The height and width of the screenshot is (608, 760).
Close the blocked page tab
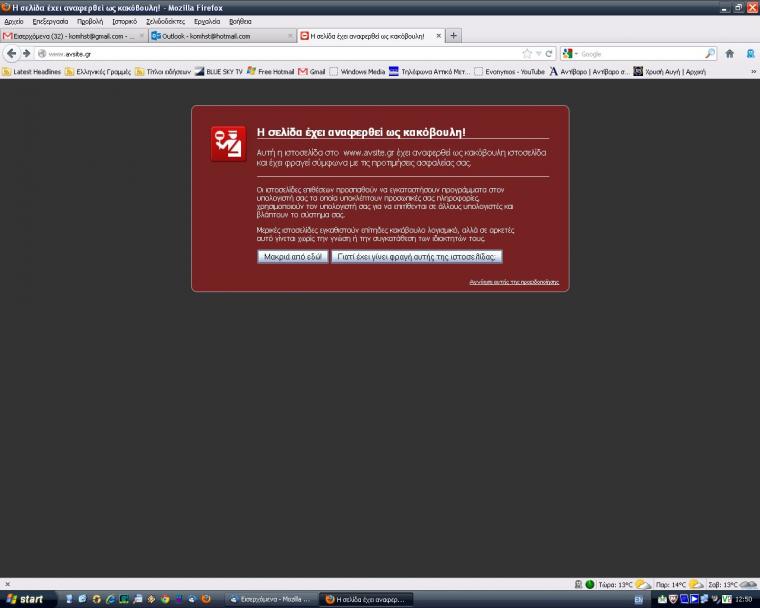tap(439, 36)
